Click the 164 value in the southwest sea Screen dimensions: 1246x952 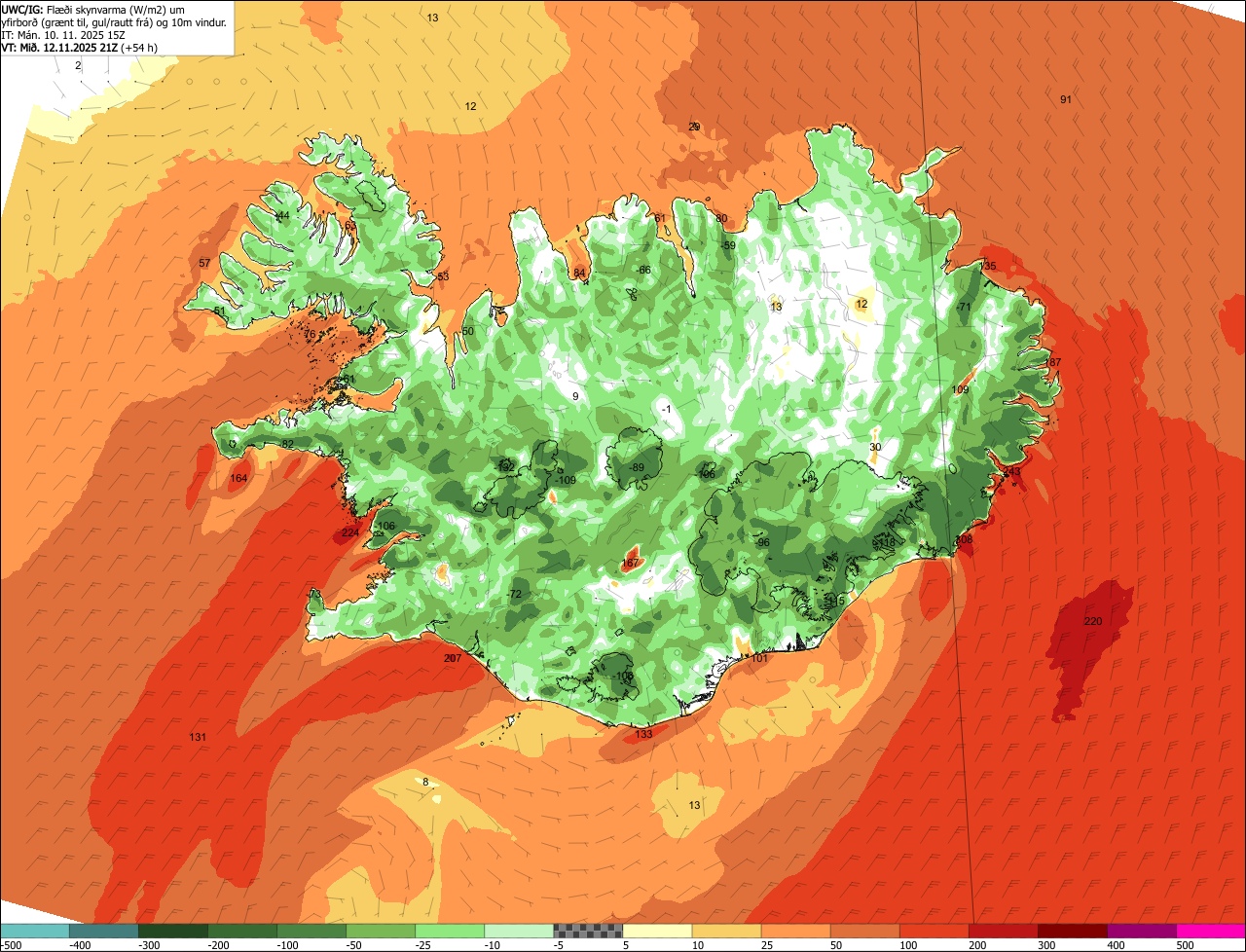tap(238, 478)
